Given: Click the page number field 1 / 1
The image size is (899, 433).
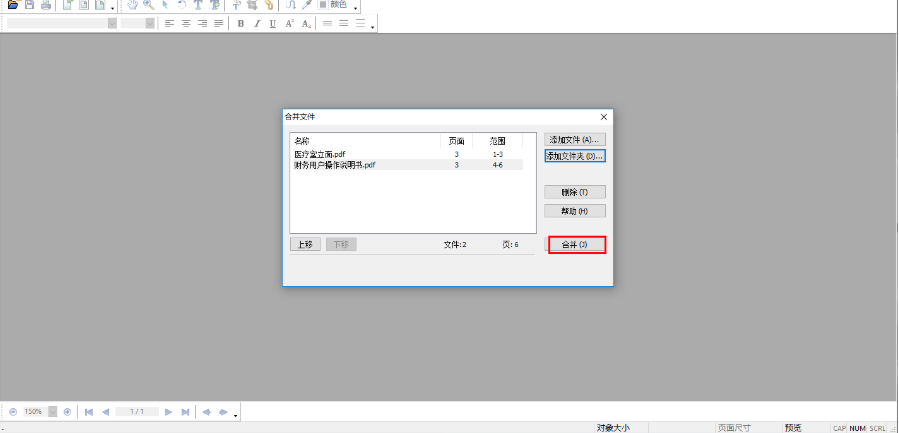Looking at the screenshot, I should [137, 412].
